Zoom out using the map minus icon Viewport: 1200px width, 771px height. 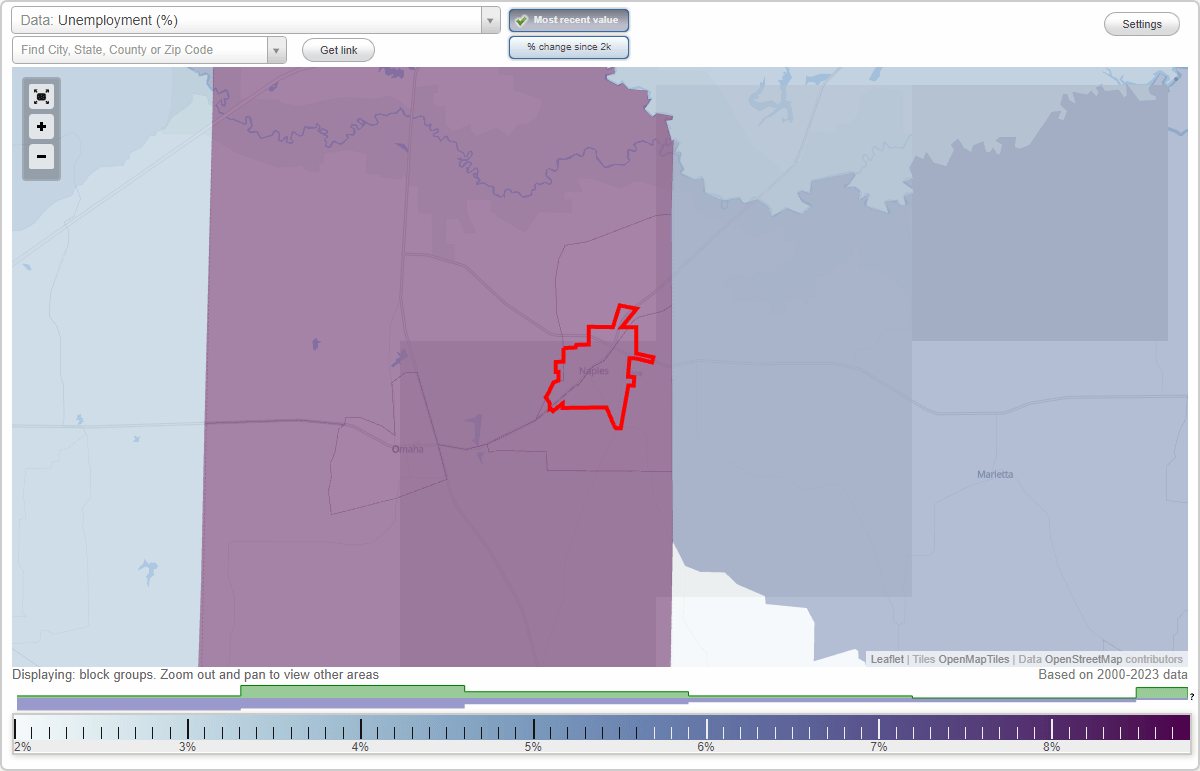pos(41,157)
